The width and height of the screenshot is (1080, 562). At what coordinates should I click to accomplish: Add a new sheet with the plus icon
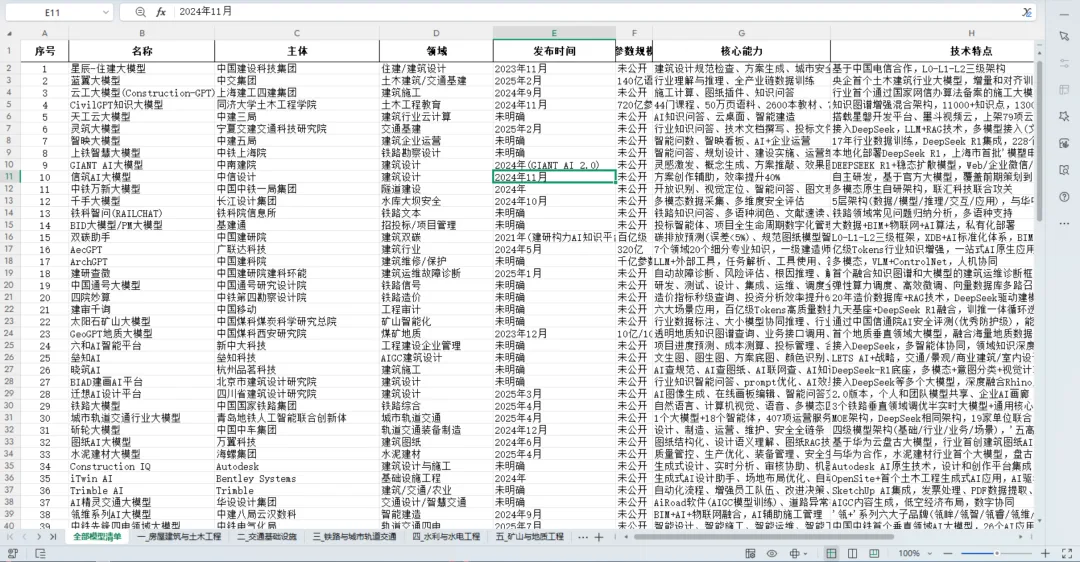(x=599, y=537)
